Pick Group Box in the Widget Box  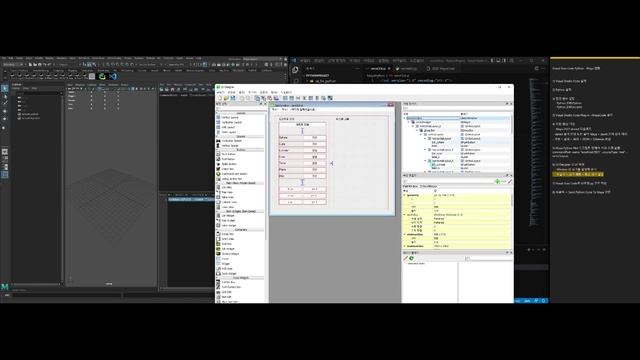tap(227, 234)
